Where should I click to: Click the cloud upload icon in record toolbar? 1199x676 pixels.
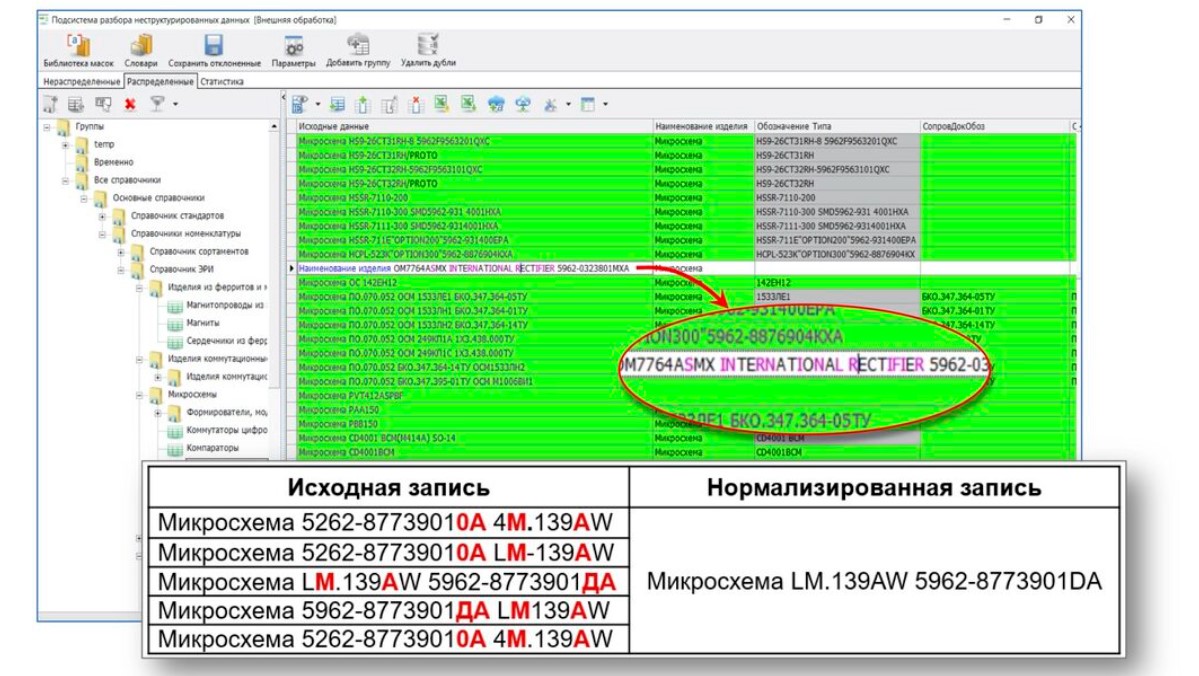[497, 101]
